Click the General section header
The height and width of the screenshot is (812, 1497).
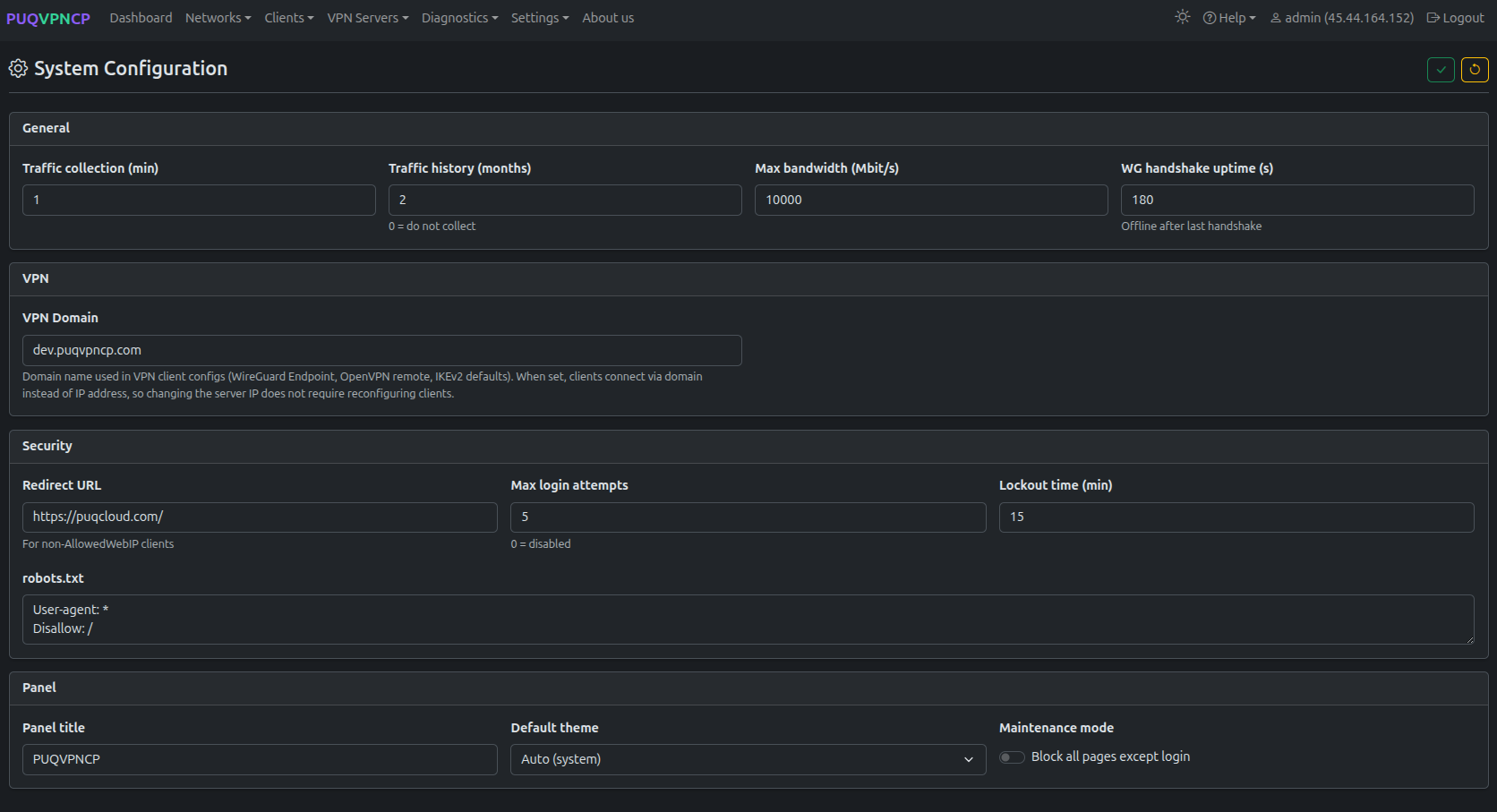748,129
